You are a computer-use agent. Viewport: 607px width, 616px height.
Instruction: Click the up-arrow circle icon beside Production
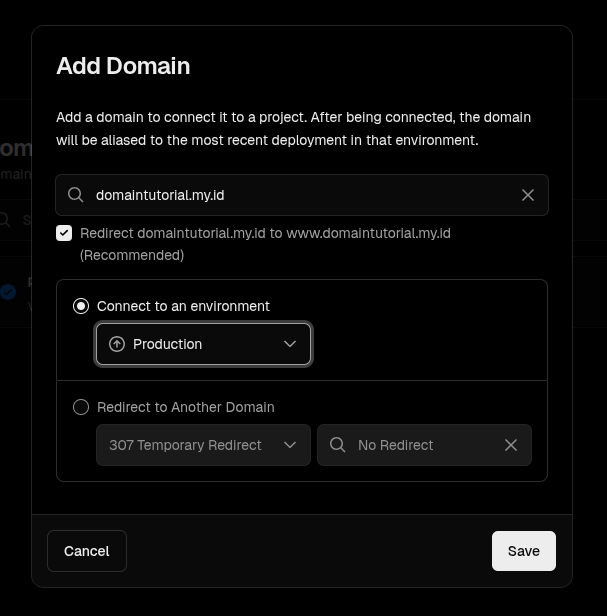117,344
